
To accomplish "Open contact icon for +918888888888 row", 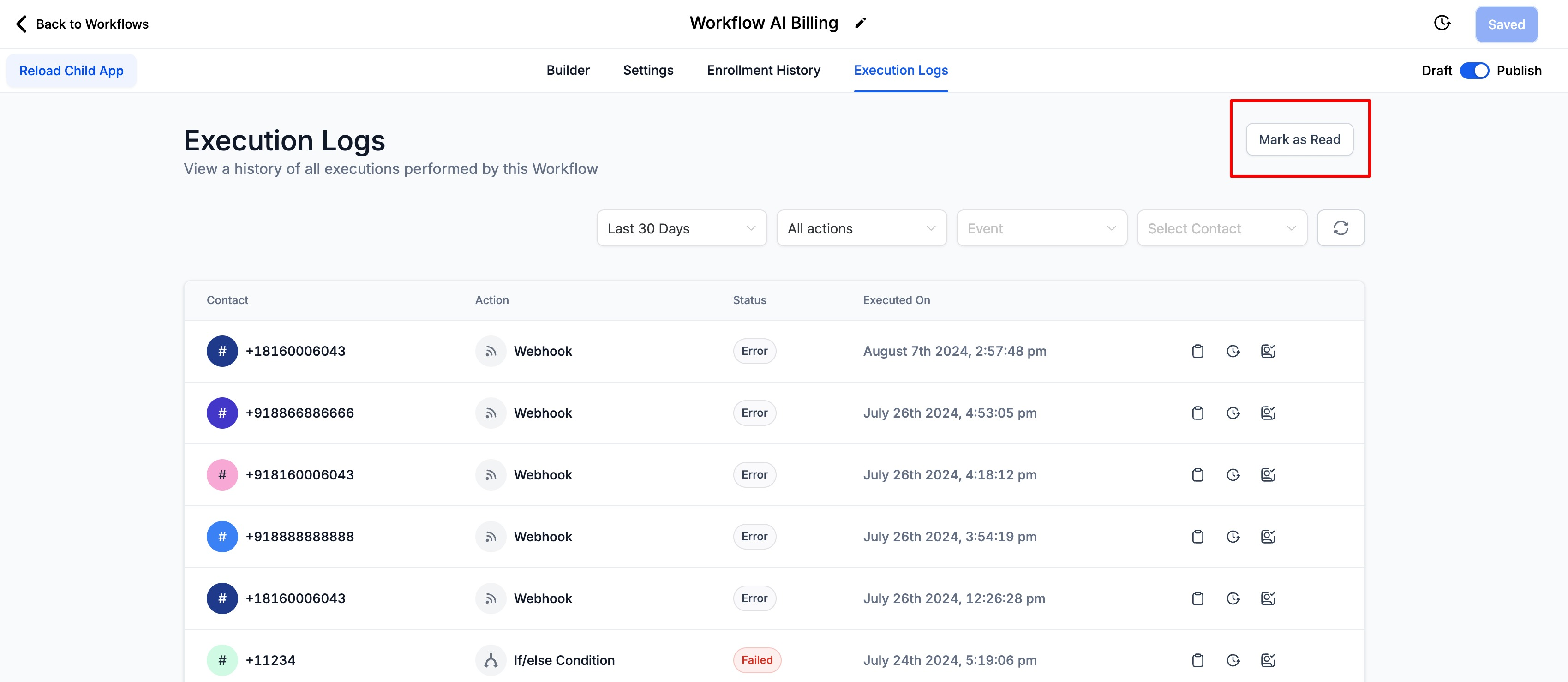I will pyautogui.click(x=1268, y=537).
